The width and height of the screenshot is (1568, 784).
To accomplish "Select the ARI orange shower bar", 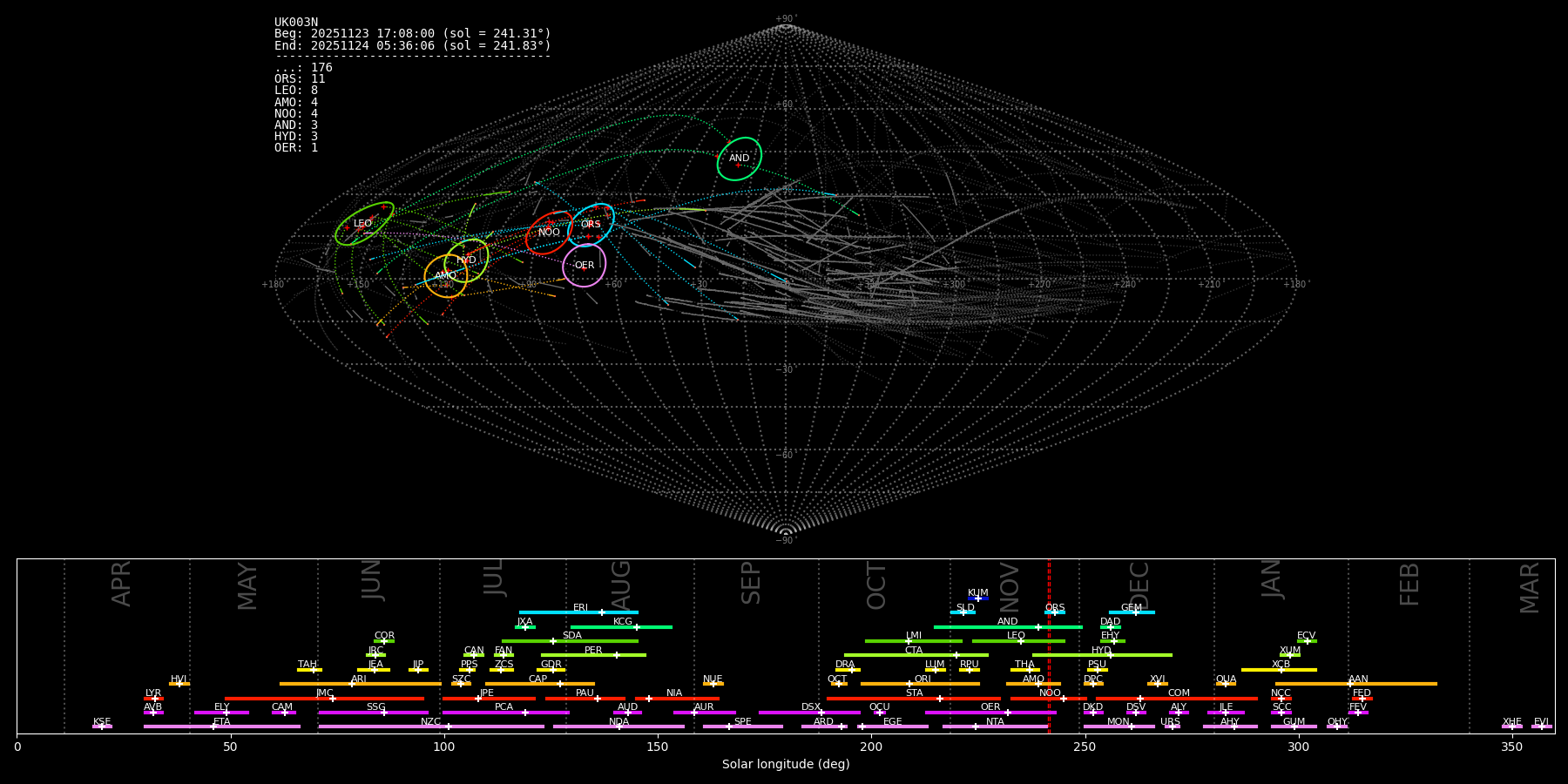I will coord(361,684).
